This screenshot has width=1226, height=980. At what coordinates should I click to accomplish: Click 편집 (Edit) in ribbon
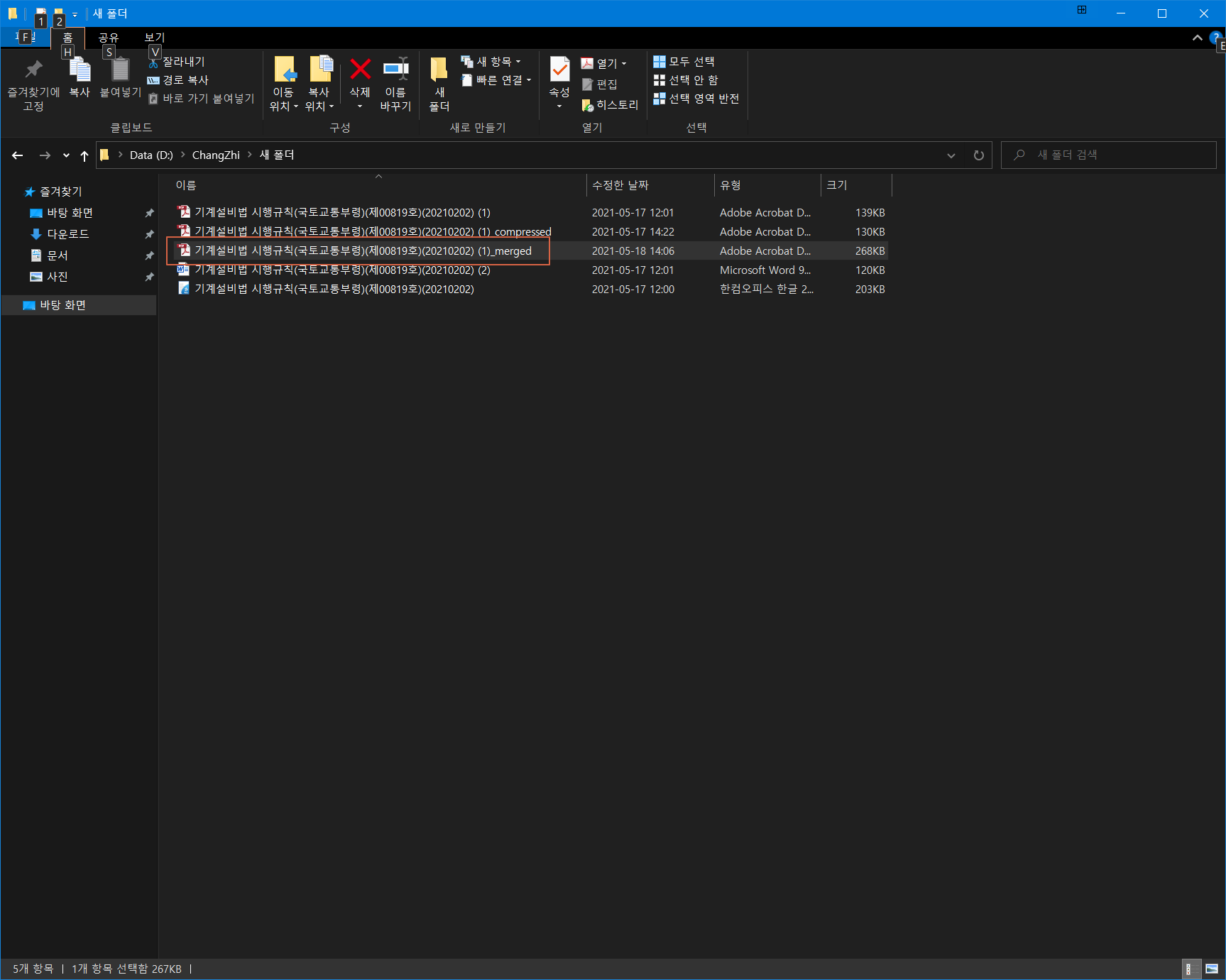pos(599,84)
